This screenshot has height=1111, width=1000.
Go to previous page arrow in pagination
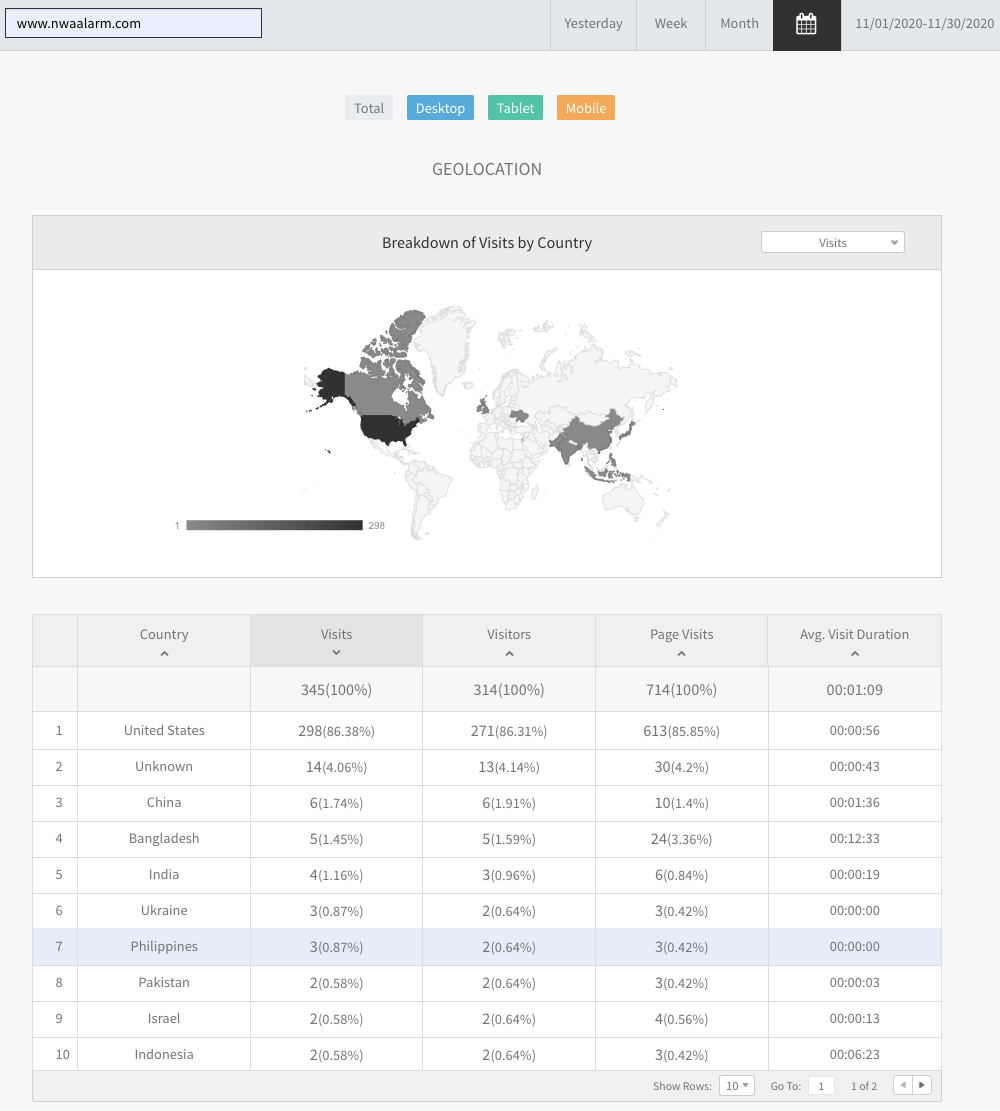(x=903, y=1085)
